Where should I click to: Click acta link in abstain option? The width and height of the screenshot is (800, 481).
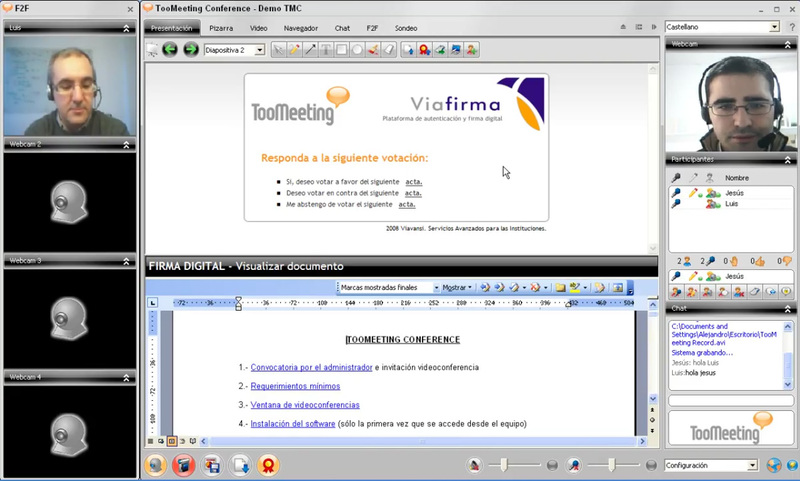(407, 205)
